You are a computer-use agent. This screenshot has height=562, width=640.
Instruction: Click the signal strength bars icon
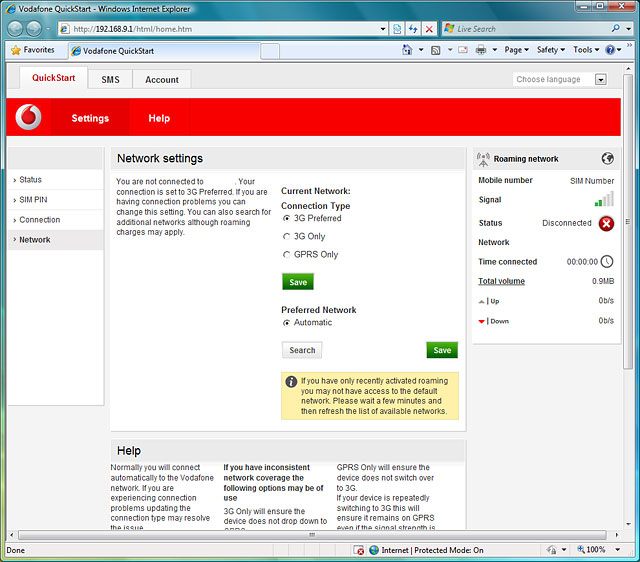tap(604, 200)
